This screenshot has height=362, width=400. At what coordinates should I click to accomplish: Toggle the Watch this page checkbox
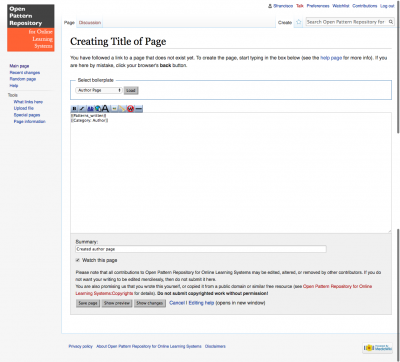point(78,260)
